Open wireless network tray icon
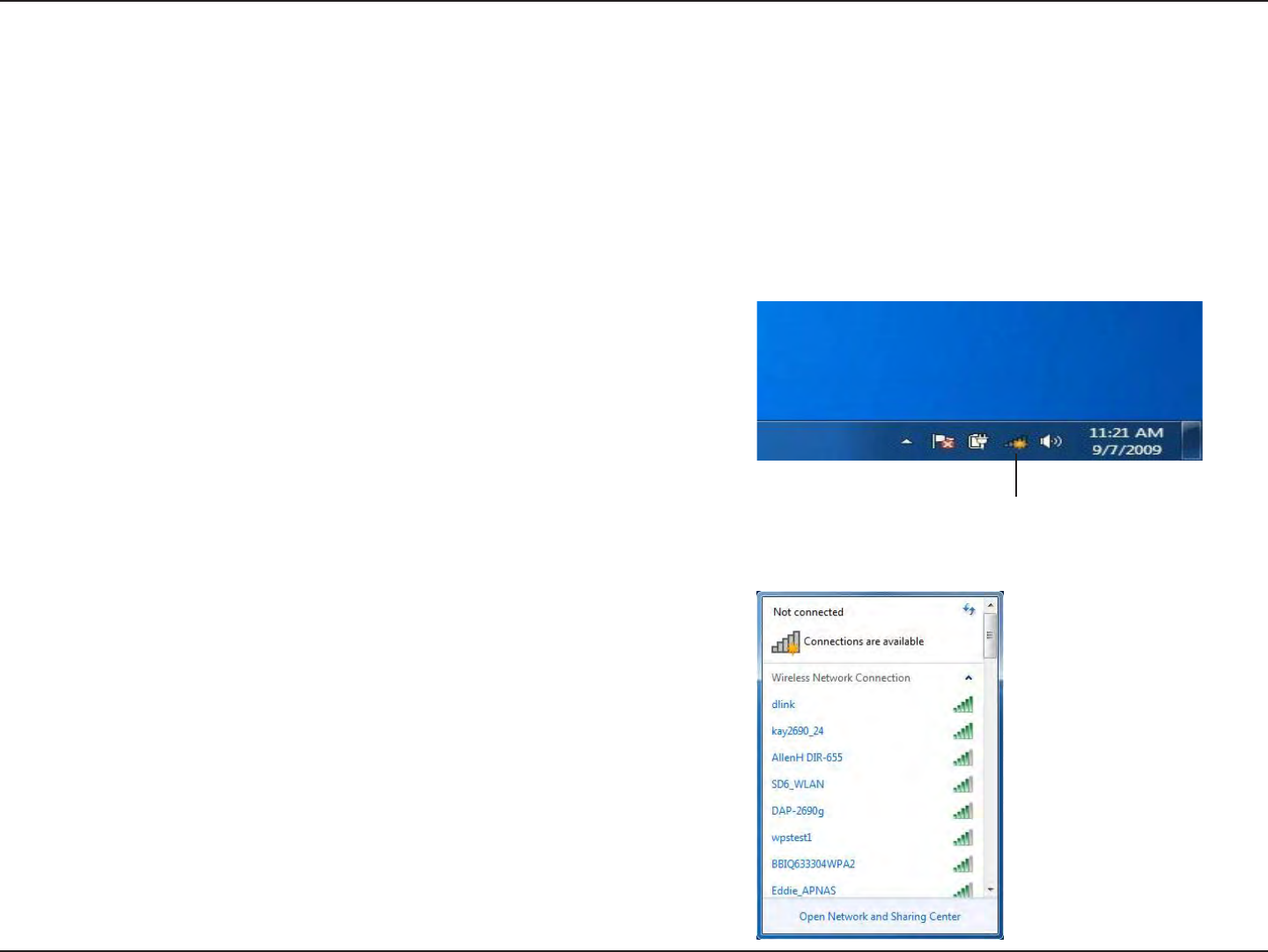The width and height of the screenshot is (1268, 952). click(1016, 443)
